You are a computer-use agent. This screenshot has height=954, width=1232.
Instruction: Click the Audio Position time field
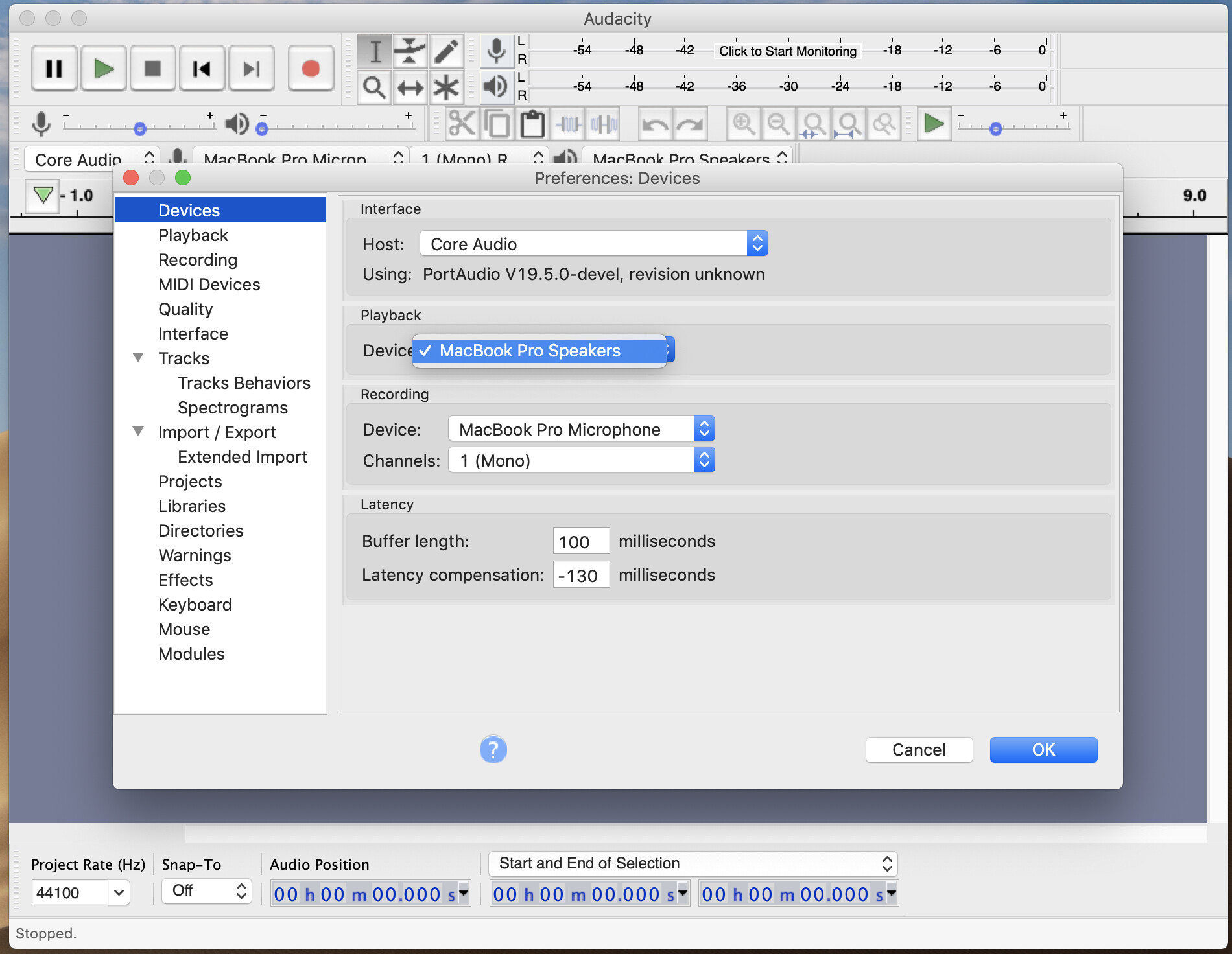(370, 894)
